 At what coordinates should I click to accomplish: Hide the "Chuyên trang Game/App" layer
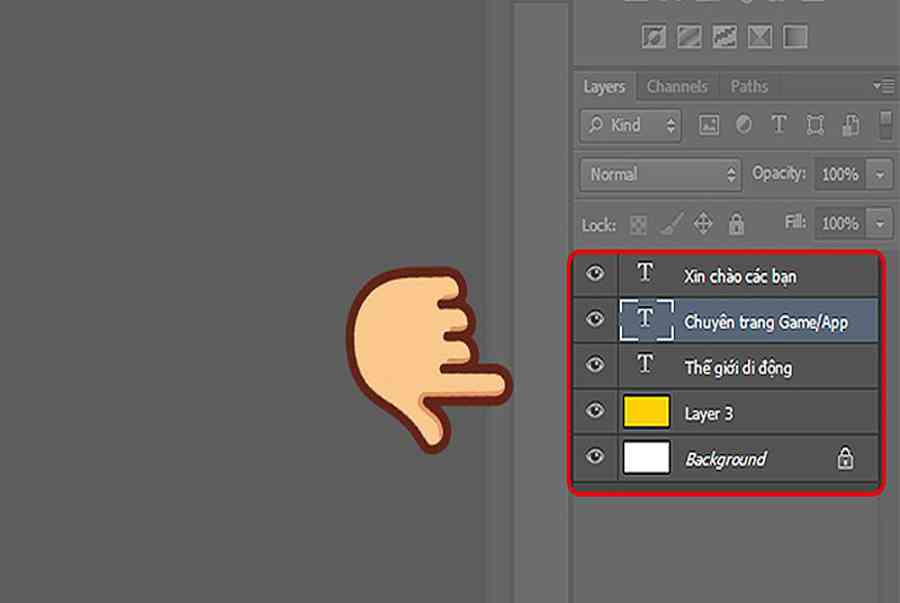click(x=595, y=318)
